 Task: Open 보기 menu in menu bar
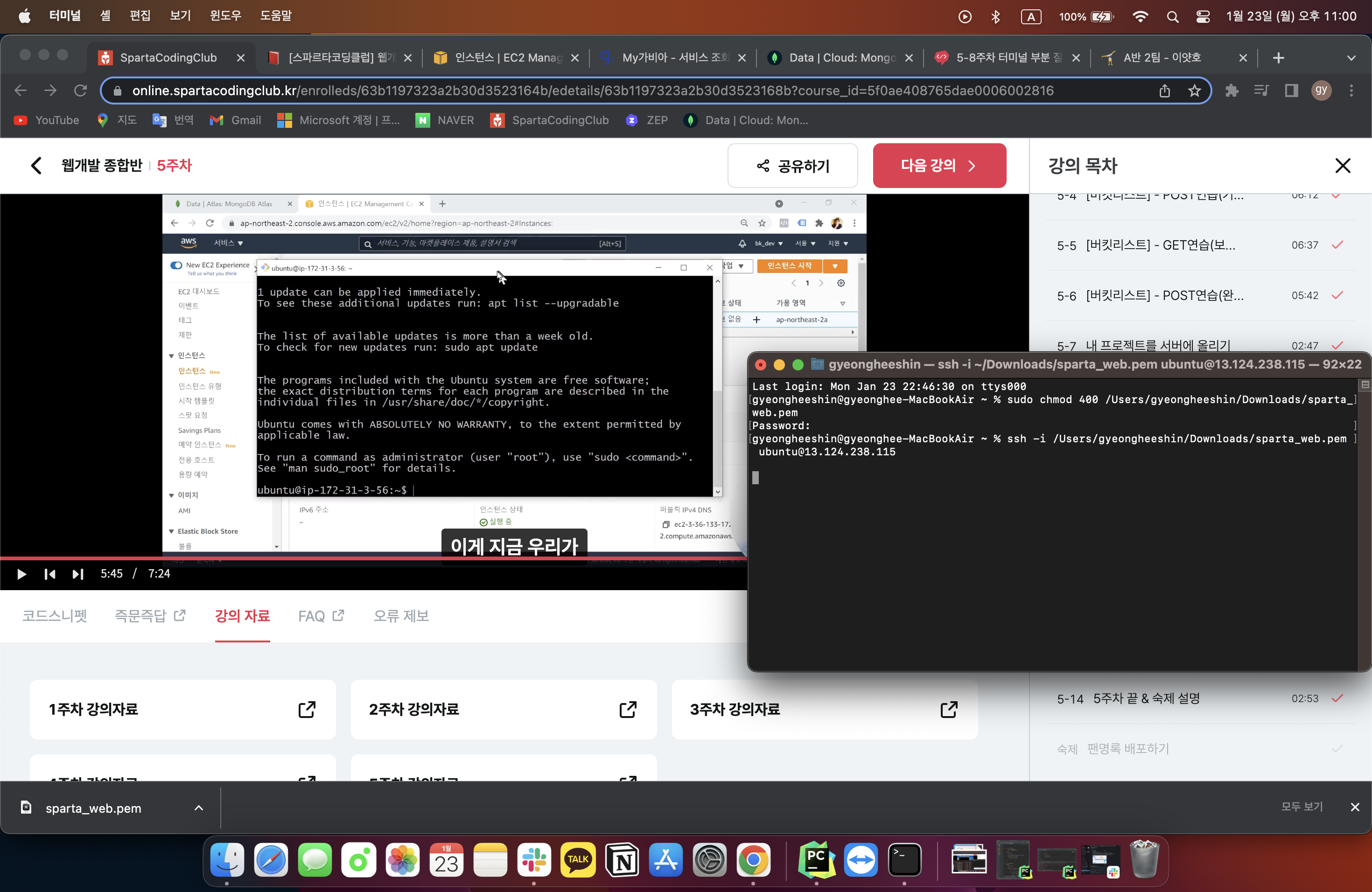coord(181,16)
